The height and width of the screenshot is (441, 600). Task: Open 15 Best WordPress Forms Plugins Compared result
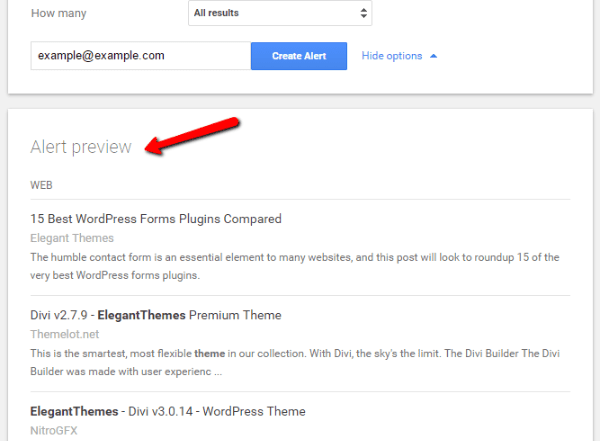[156, 219]
